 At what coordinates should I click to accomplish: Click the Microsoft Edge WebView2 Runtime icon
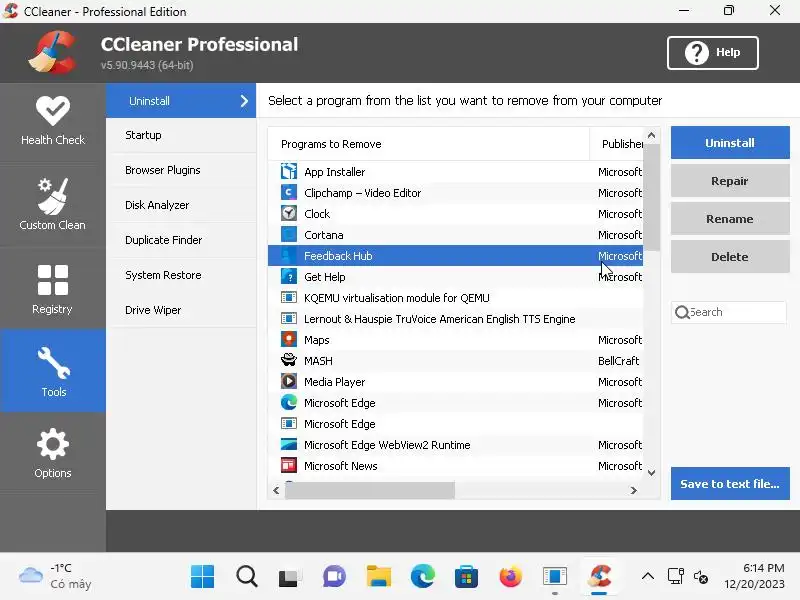[289, 444]
